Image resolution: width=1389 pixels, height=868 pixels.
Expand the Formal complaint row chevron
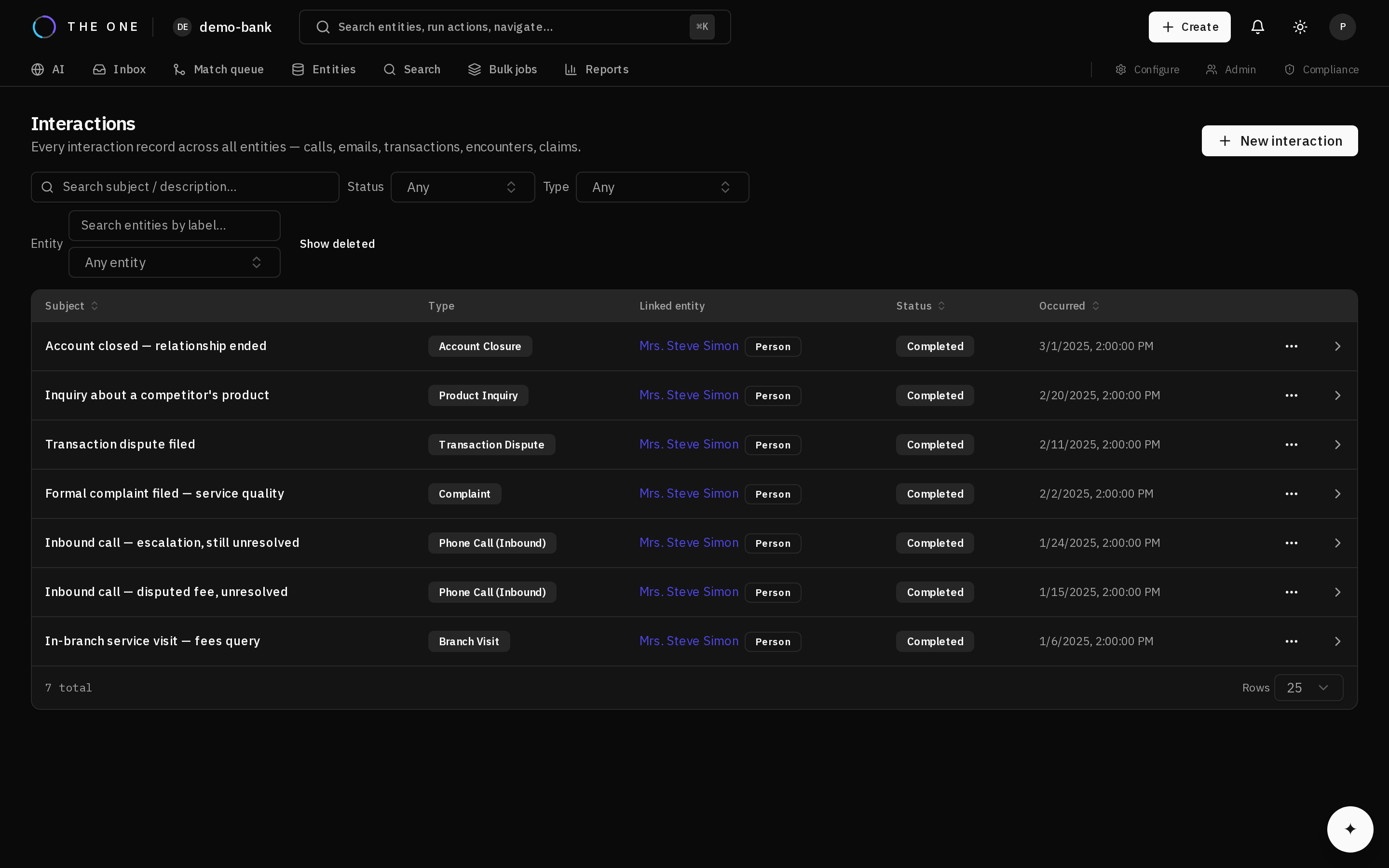coord(1337,494)
